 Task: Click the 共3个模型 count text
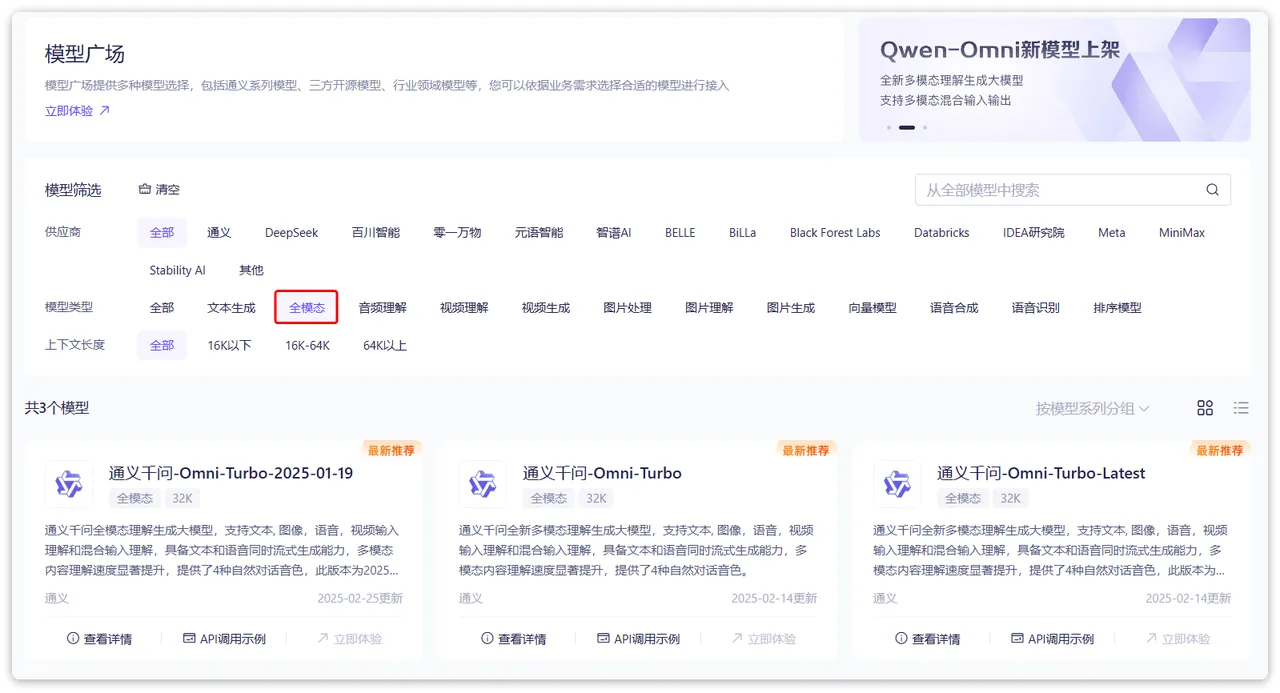pos(57,408)
